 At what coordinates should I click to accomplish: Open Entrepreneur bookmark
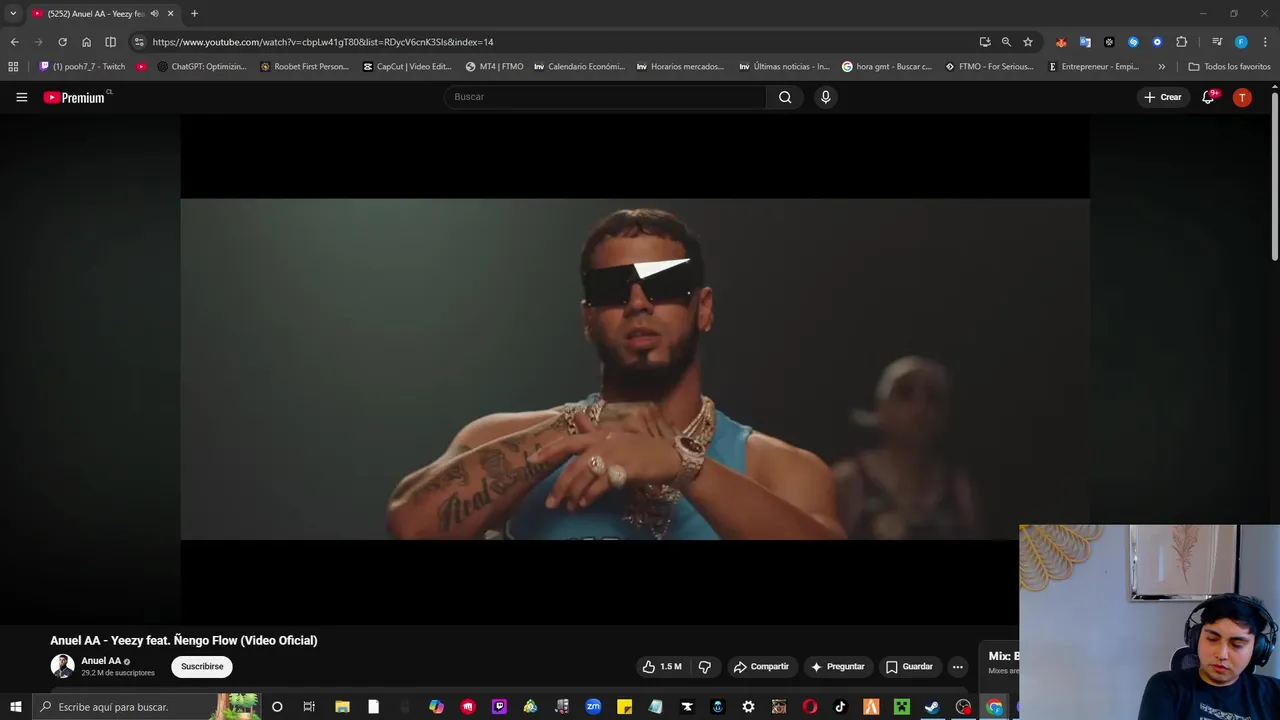click(1094, 67)
